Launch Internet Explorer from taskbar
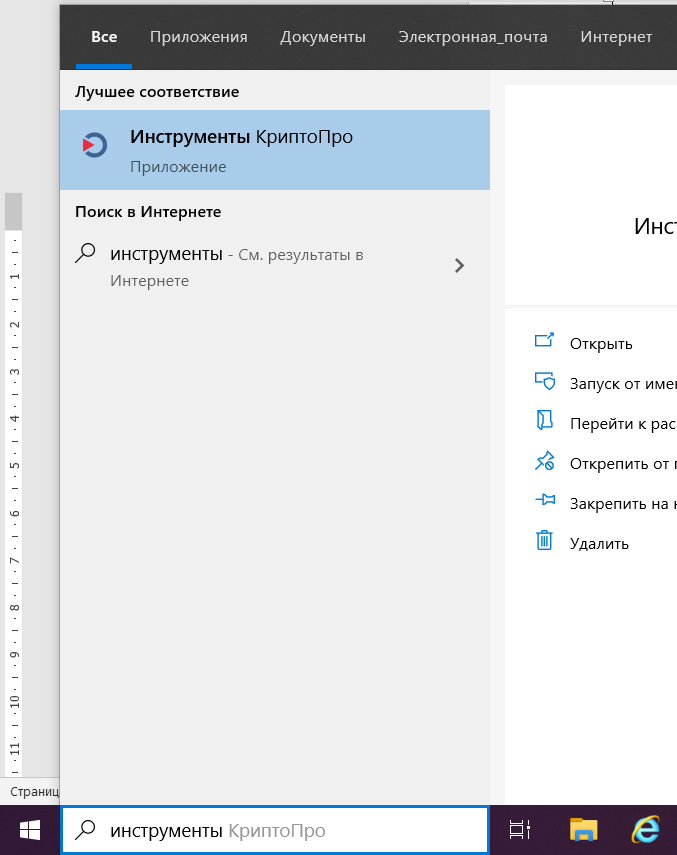Image resolution: width=677 pixels, height=855 pixels. (646, 830)
